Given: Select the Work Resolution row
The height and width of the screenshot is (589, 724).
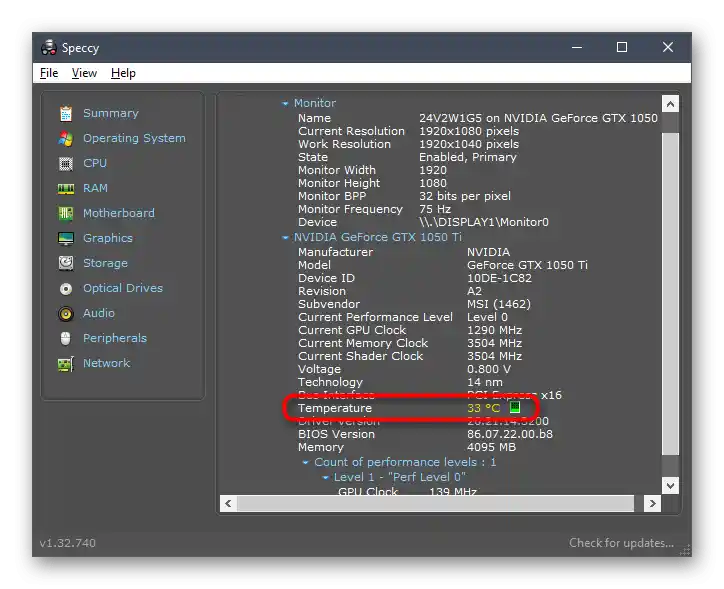Looking at the screenshot, I should [409, 144].
